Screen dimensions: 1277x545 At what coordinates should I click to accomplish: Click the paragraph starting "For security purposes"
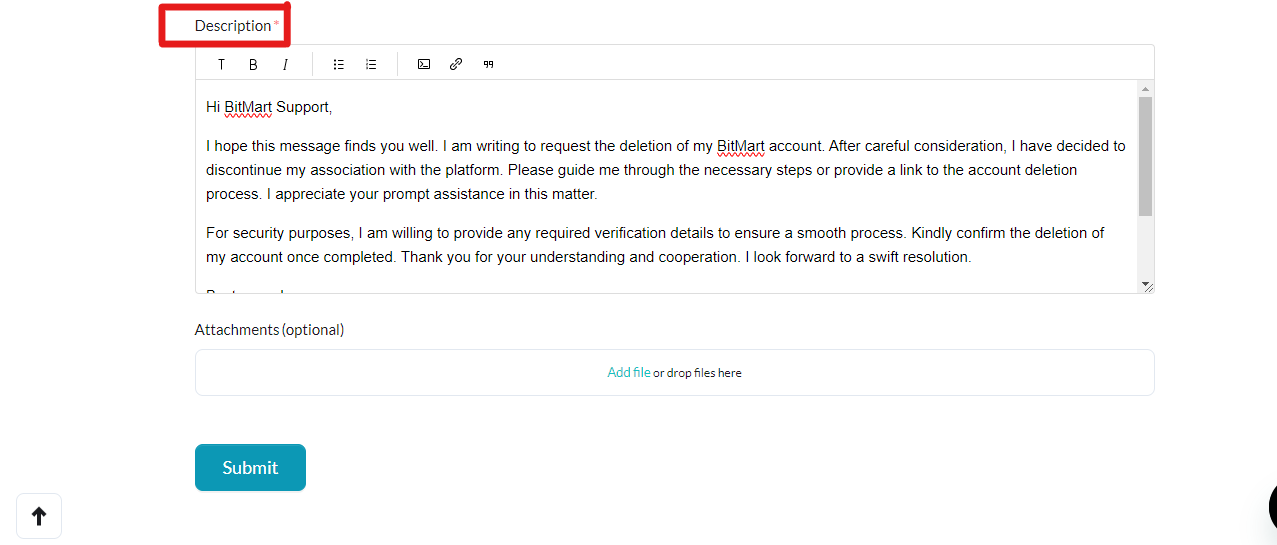coord(655,245)
